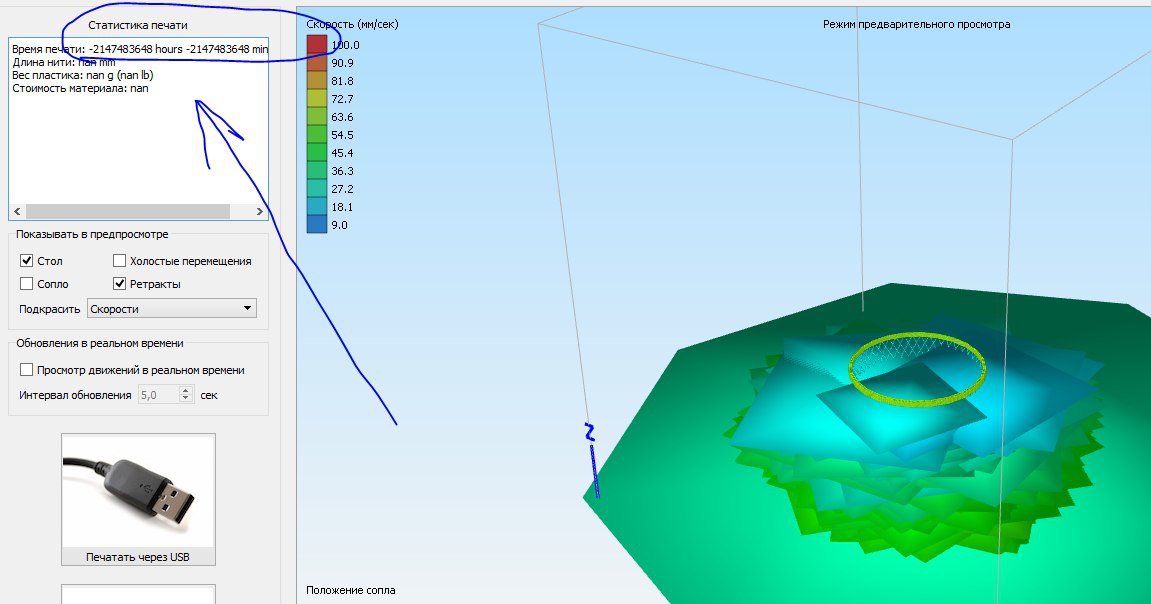The height and width of the screenshot is (604, 1151).
Task: Click the Интервал обновления input field
Action: 159,395
